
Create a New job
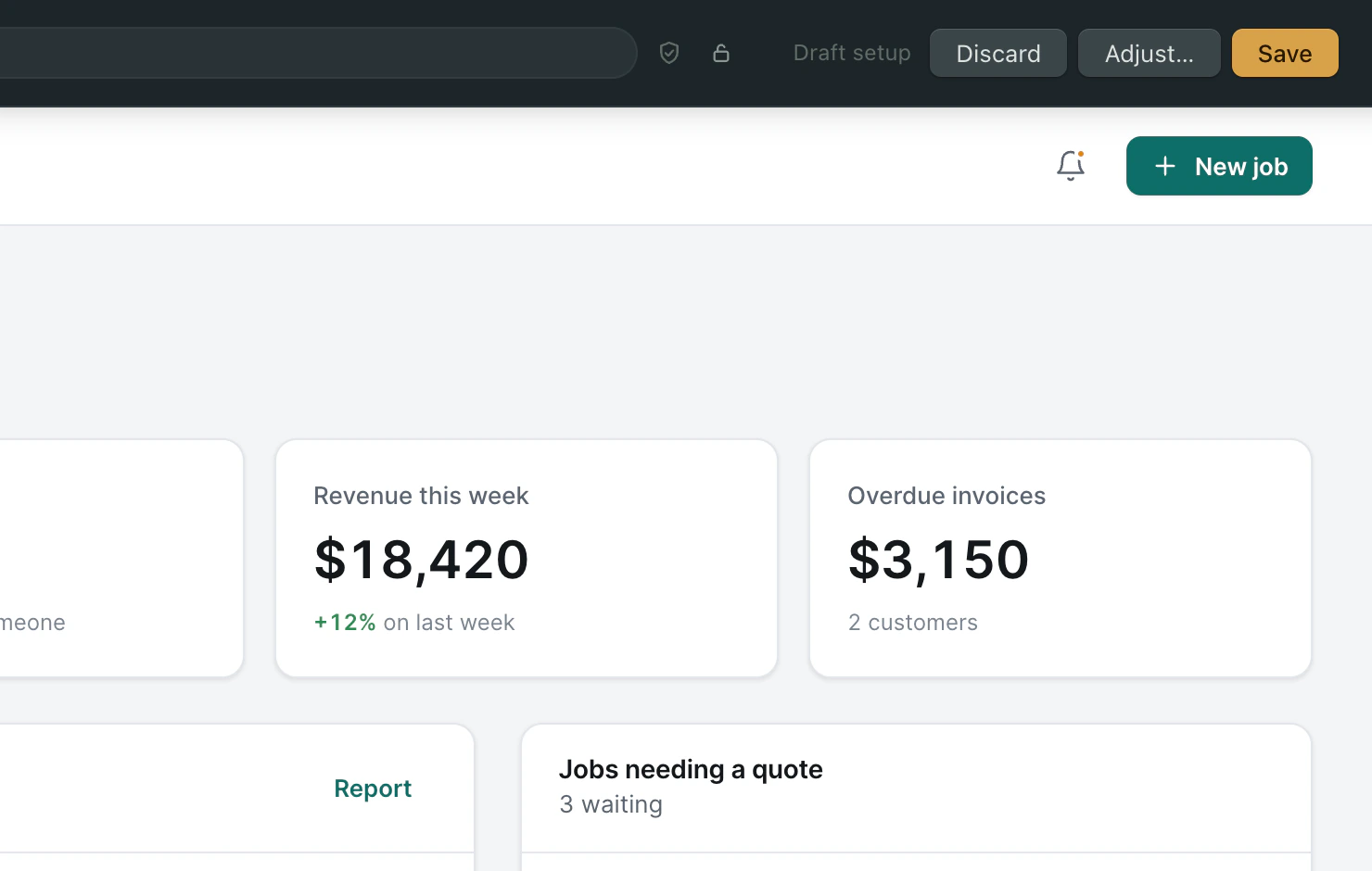1219,166
